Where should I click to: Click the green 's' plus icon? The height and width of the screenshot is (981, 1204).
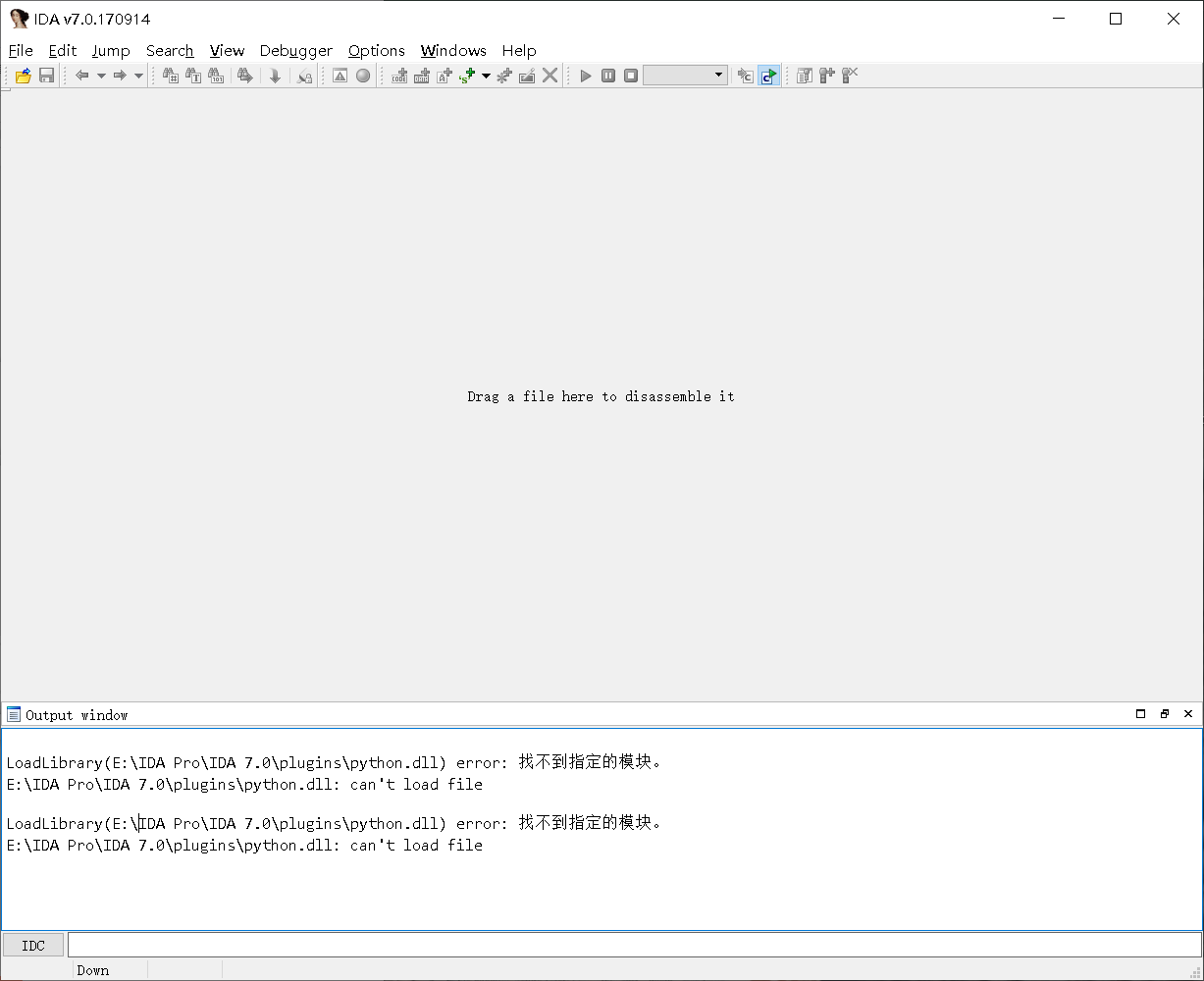coord(467,76)
